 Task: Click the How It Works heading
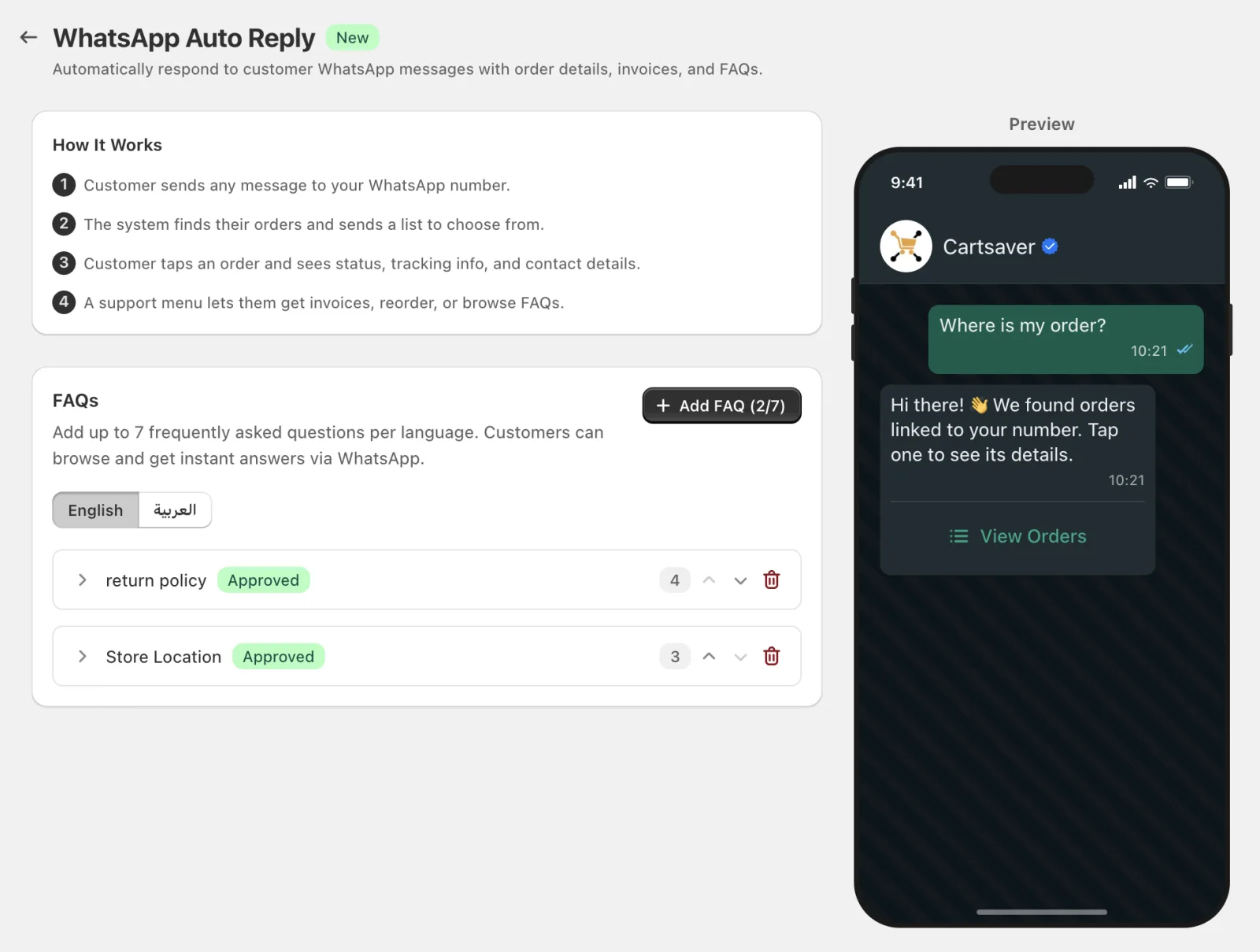coord(107,145)
